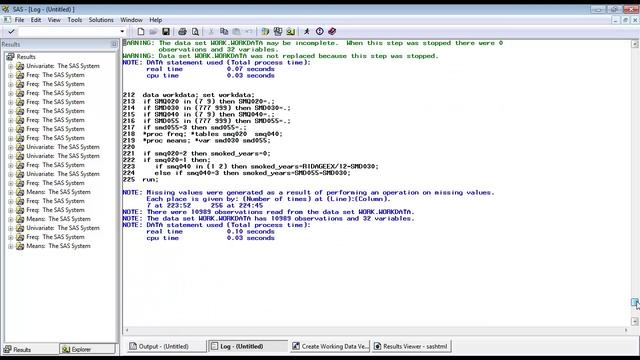Switch to the Explorer tab at pane bottom
Screen dimensions: 640x360
tap(87, 349)
